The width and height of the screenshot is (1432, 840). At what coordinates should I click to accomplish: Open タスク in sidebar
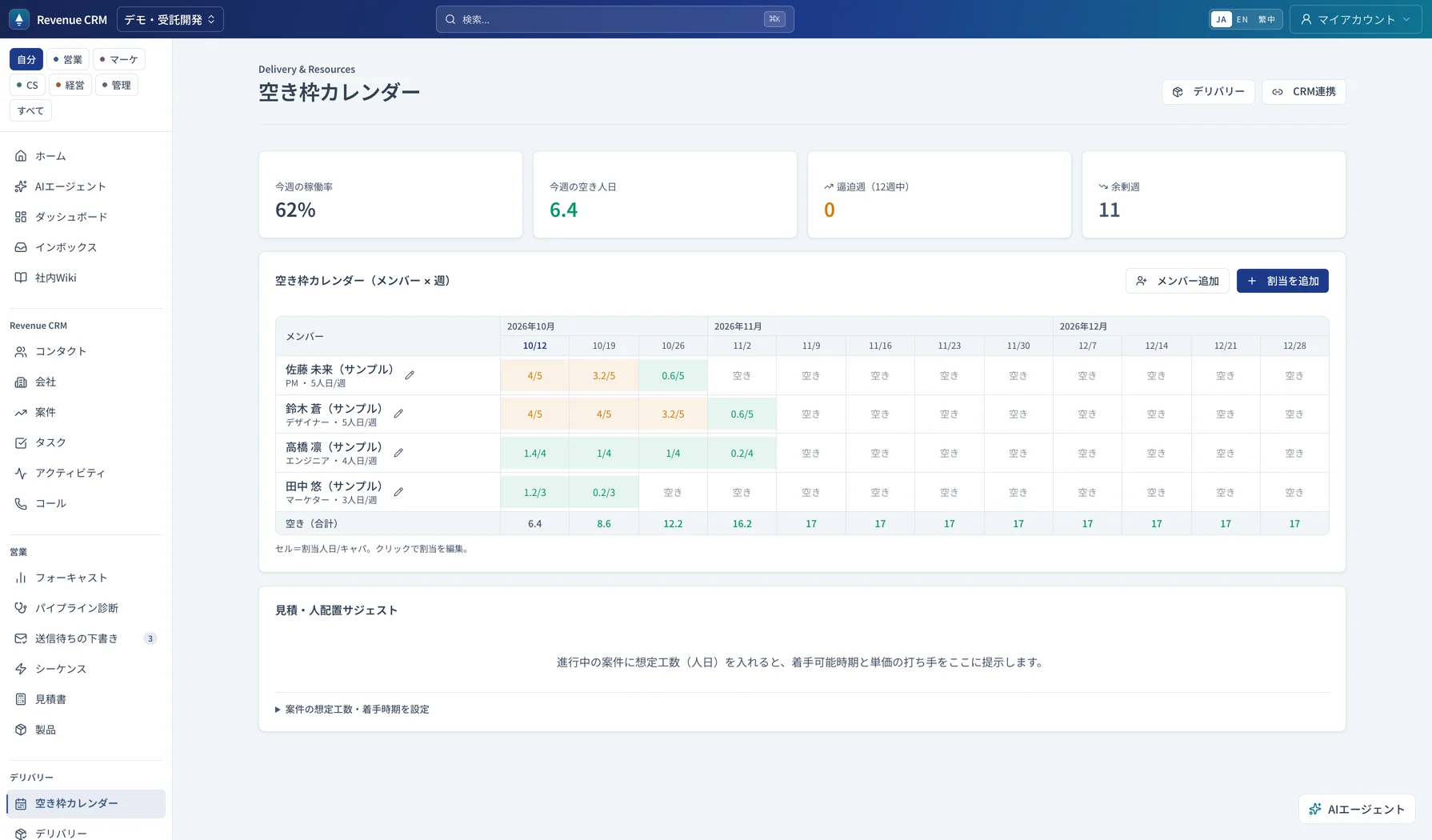pos(86,442)
